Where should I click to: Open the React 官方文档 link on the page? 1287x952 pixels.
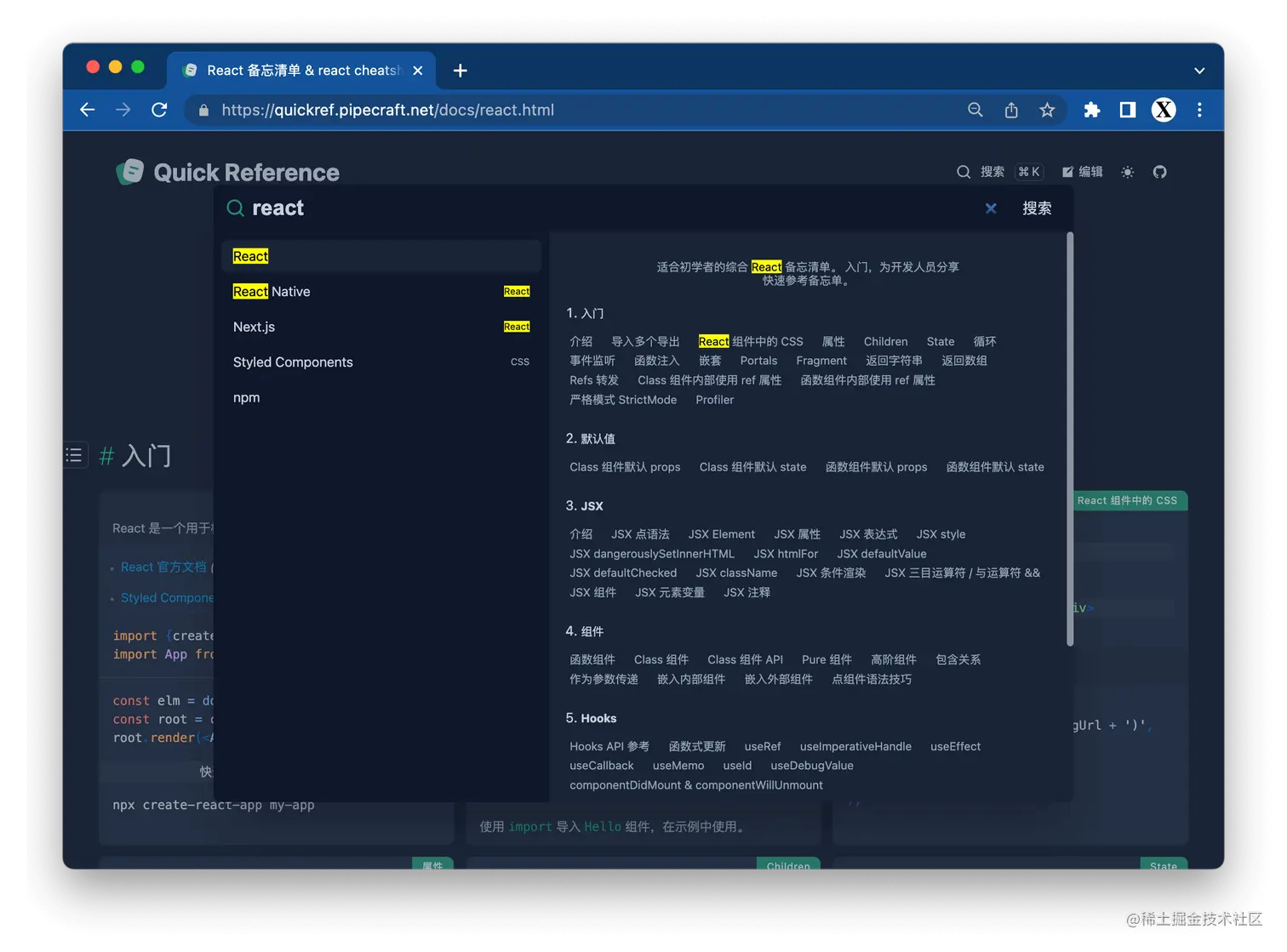tap(163, 567)
